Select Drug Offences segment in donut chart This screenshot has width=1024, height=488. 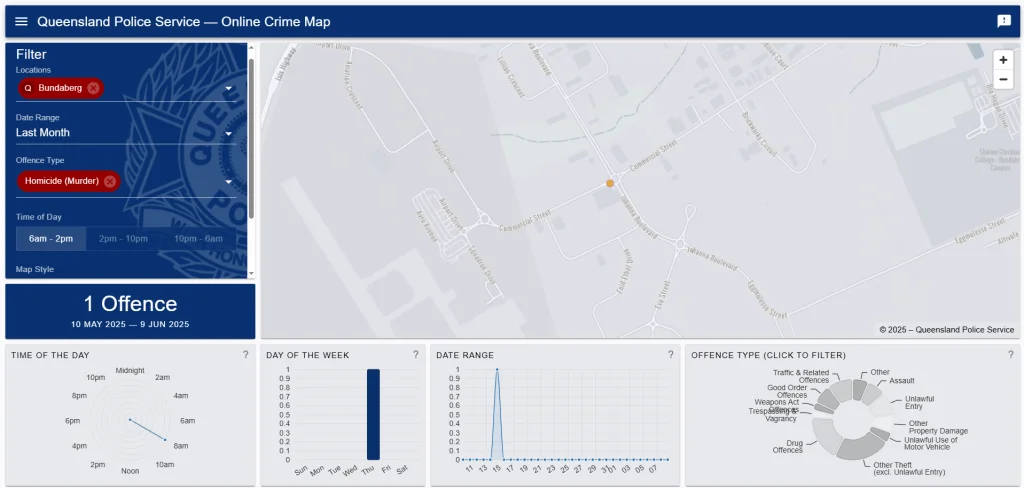(x=826, y=433)
